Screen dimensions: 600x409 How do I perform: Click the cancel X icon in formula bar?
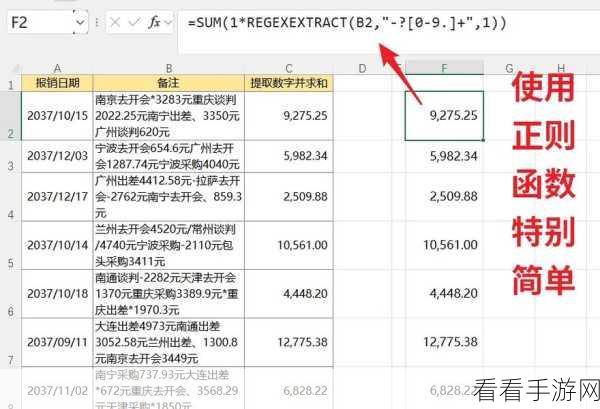pos(115,23)
